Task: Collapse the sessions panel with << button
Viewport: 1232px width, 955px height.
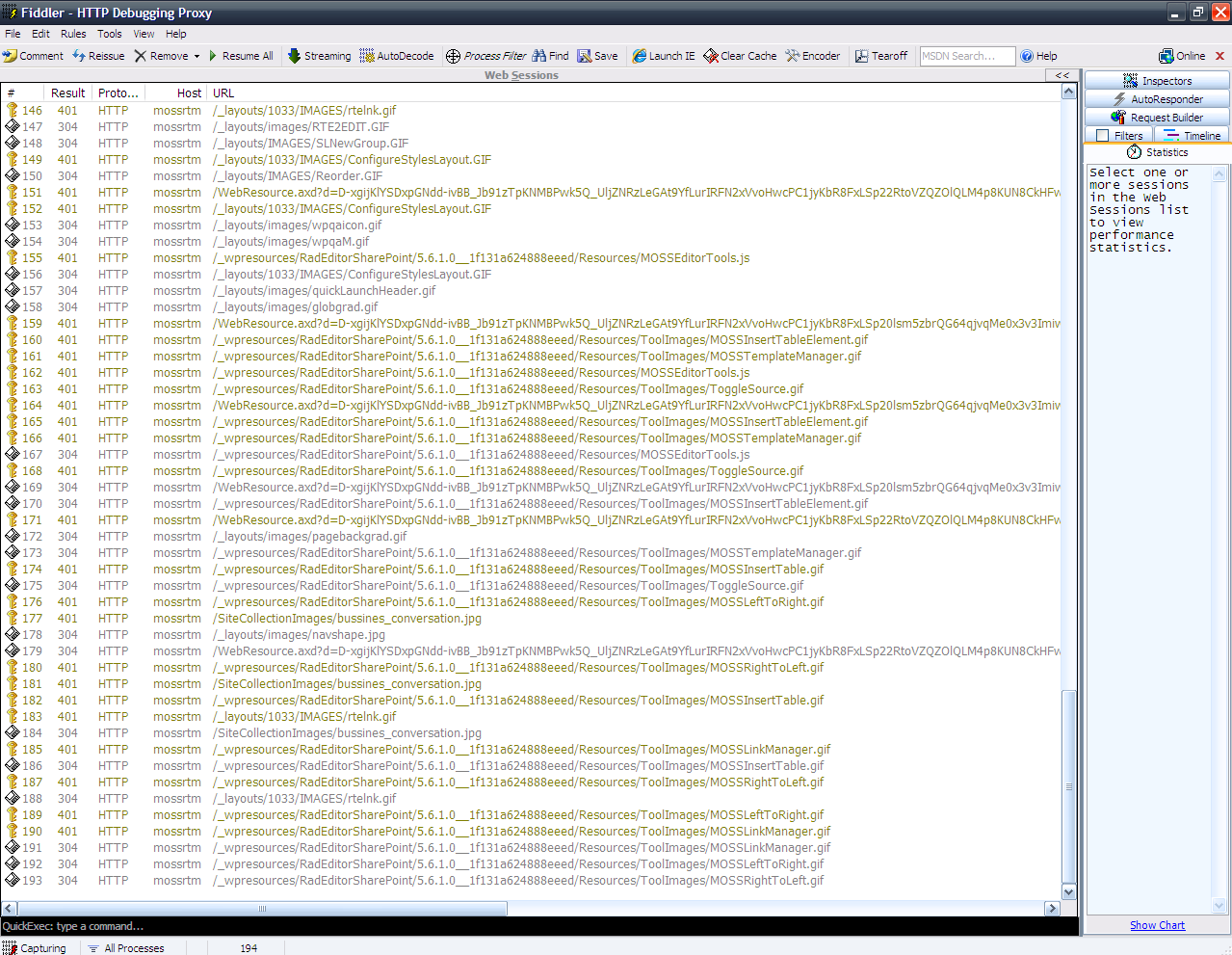Action: [1062, 75]
